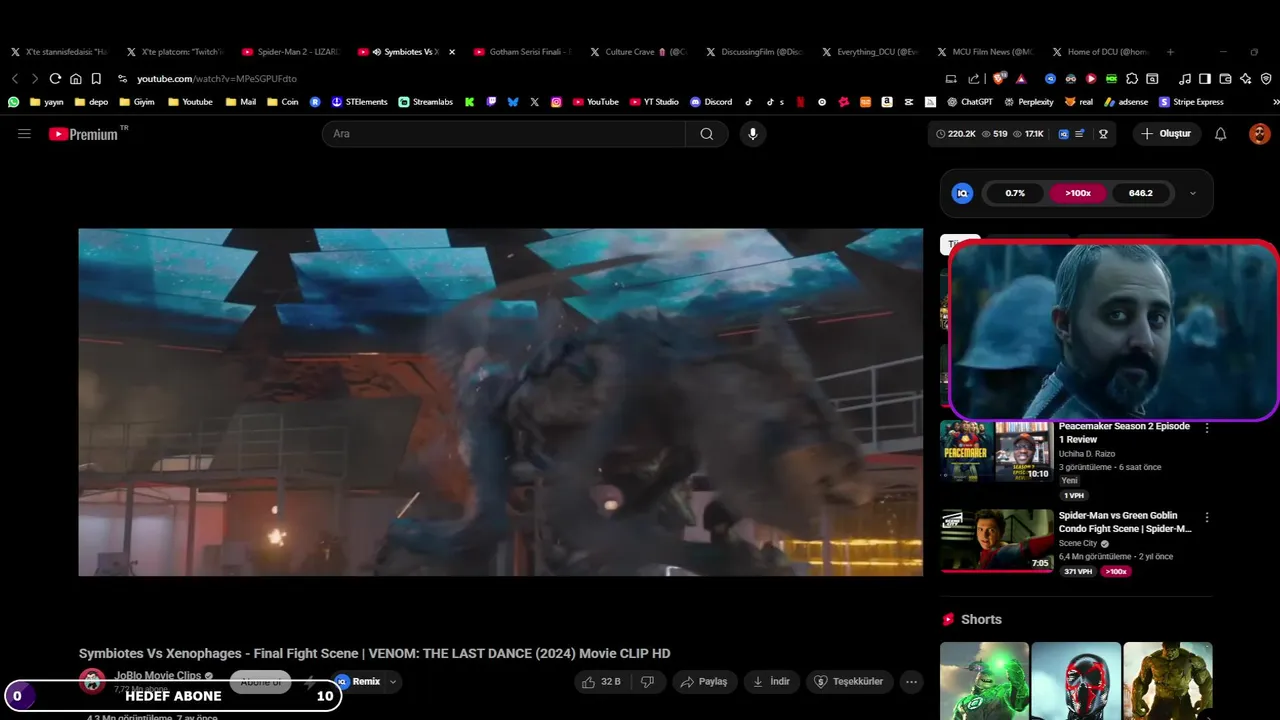The width and height of the screenshot is (1280, 720).
Task: Open the Kick bookmark icon
Action: pos(469,101)
